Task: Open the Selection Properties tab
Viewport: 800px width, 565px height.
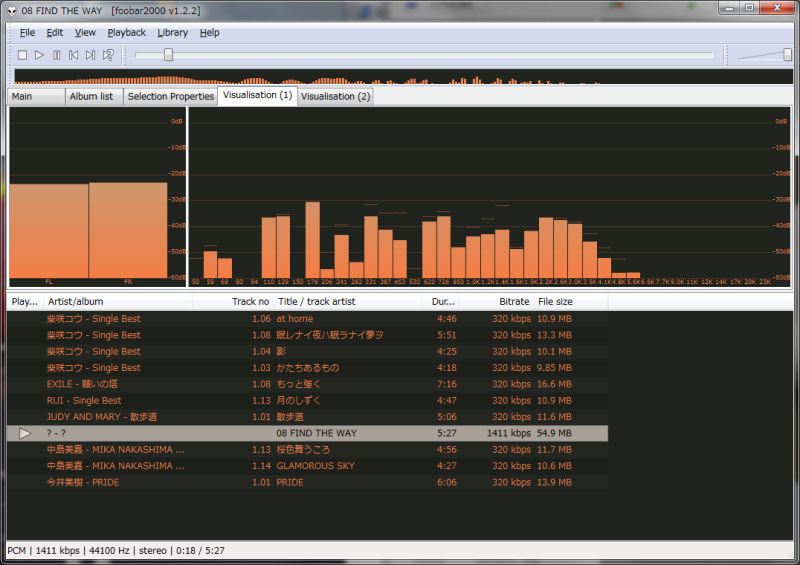Action: (170, 96)
